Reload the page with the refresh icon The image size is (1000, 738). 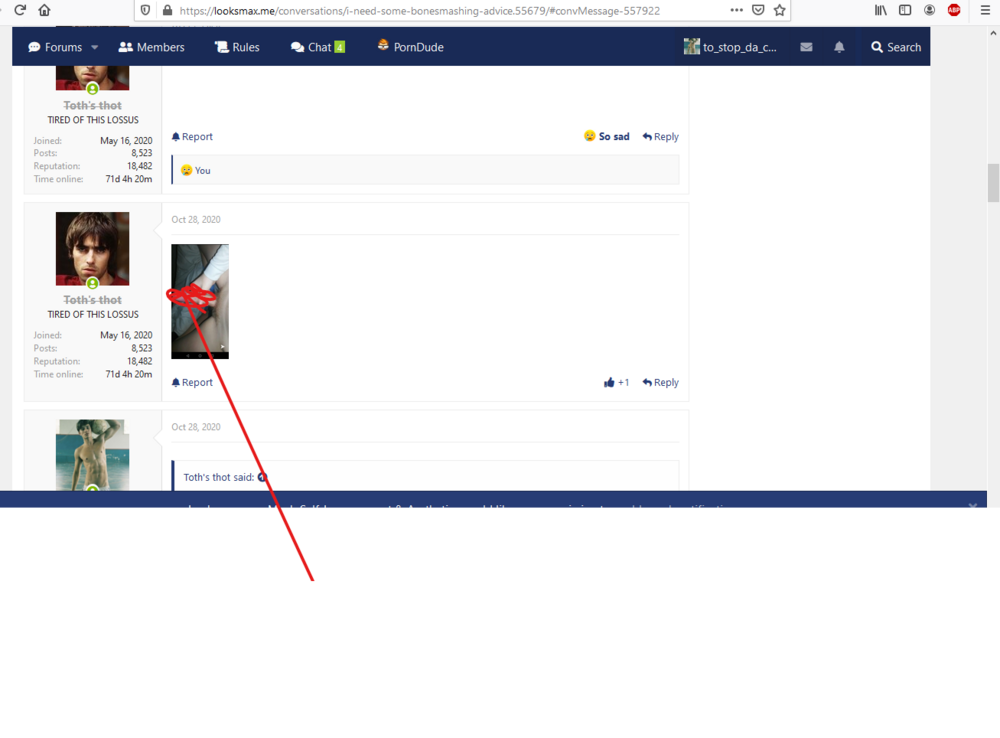(x=20, y=10)
